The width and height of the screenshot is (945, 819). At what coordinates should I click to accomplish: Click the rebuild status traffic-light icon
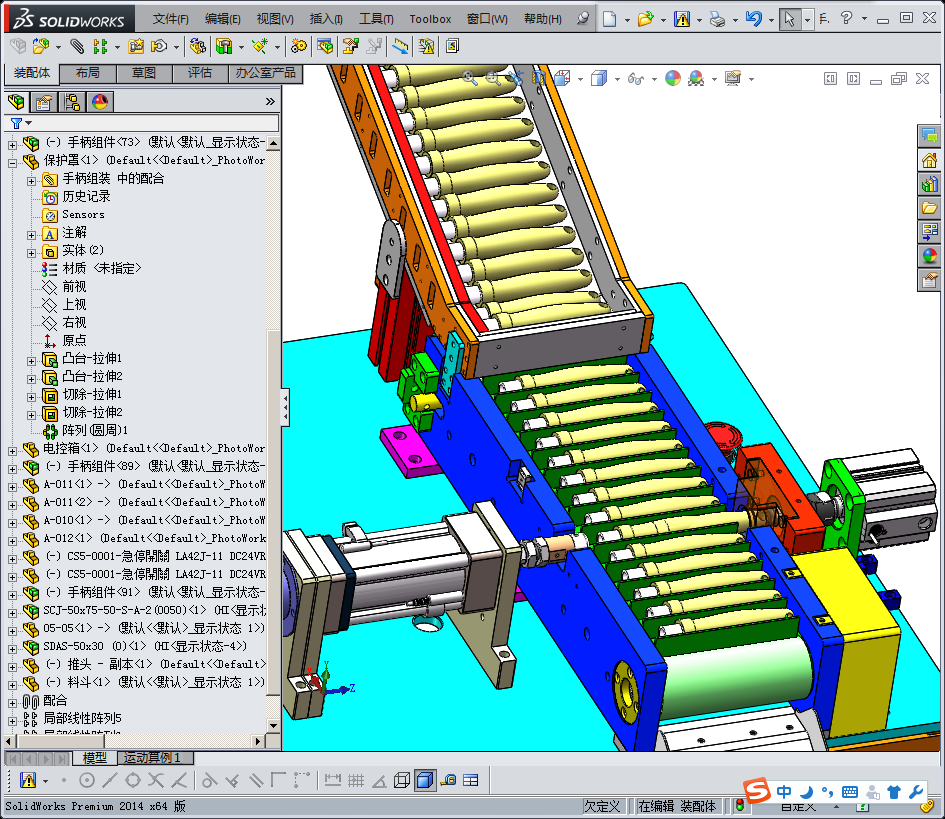pos(740,805)
